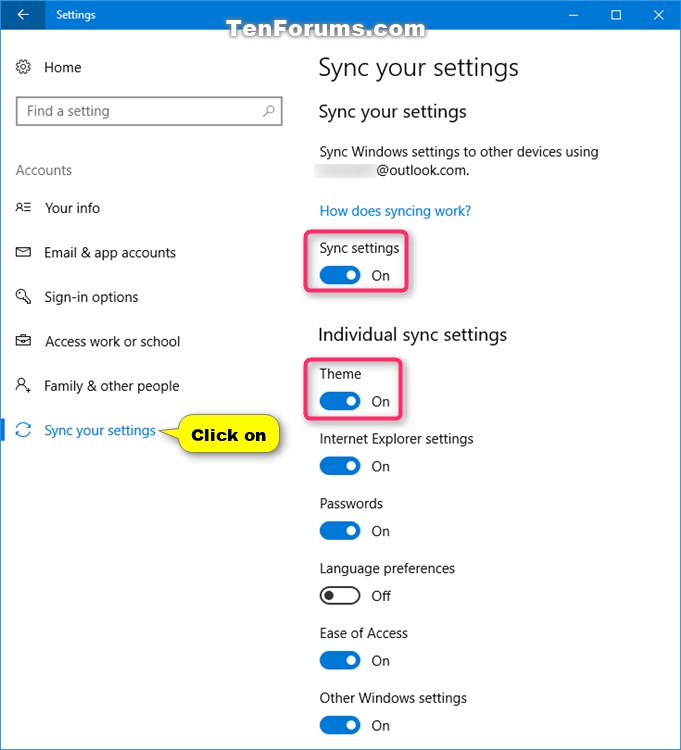Switch off Ease of Access sync
This screenshot has height=750, width=681.
[340, 661]
